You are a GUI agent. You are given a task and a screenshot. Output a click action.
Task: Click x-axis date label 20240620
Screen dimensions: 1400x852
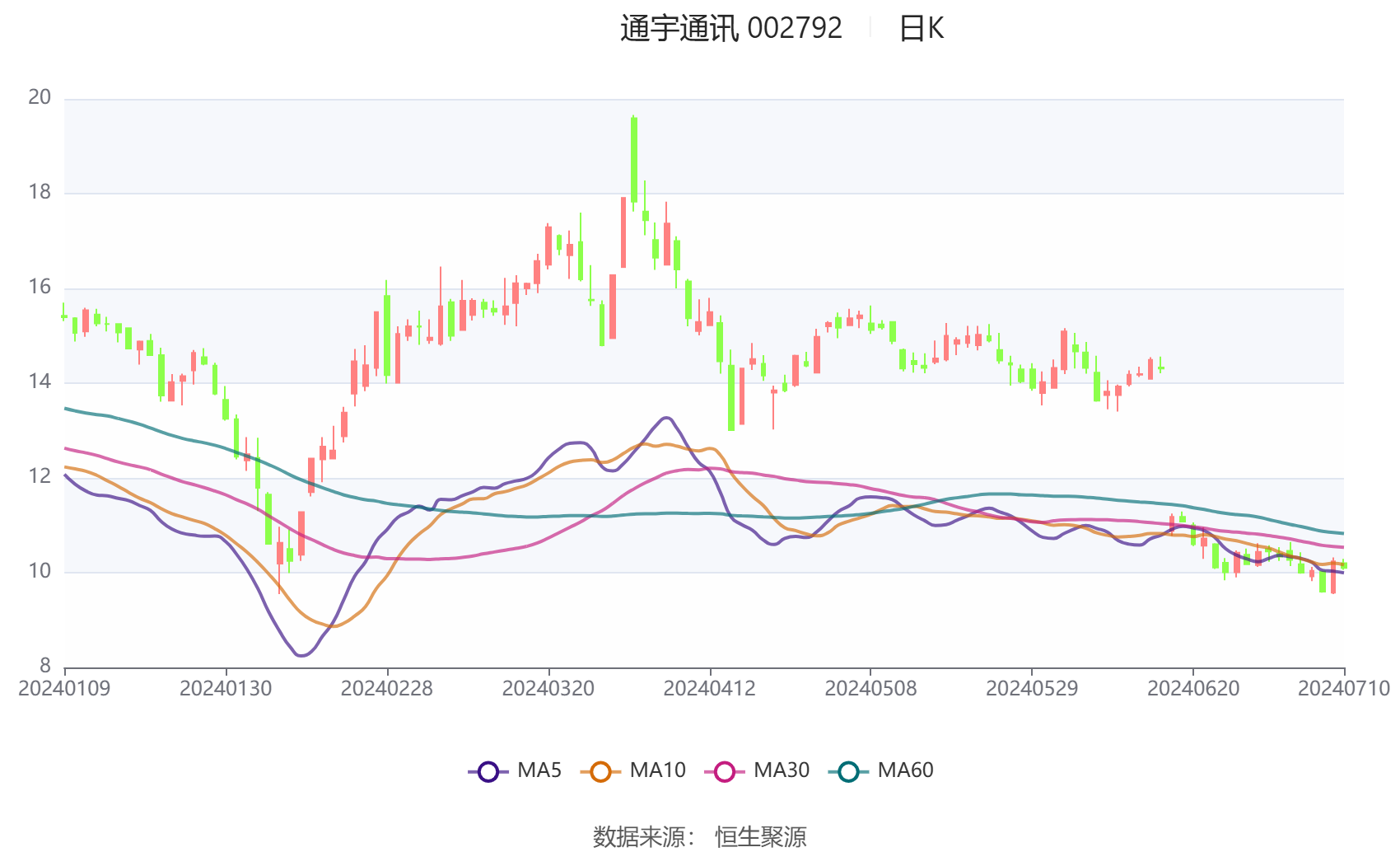[1193, 689]
